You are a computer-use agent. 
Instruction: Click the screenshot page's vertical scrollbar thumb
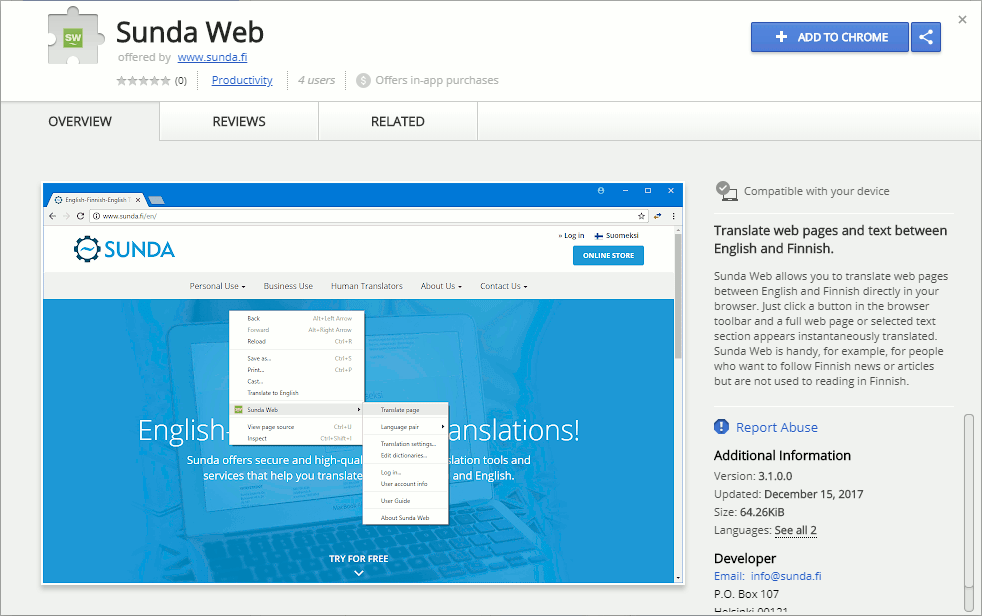[678, 295]
